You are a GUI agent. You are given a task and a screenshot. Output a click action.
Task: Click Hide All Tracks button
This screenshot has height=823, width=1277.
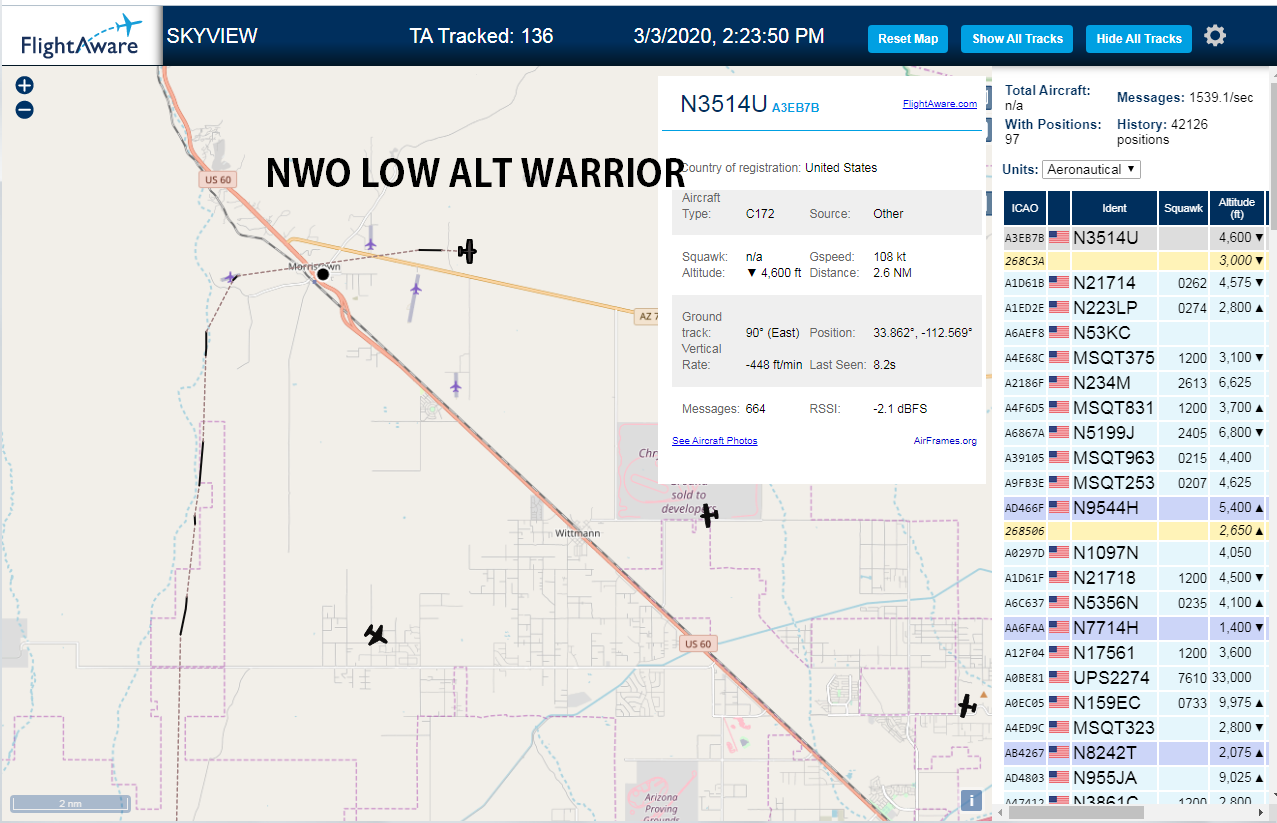pos(1139,39)
